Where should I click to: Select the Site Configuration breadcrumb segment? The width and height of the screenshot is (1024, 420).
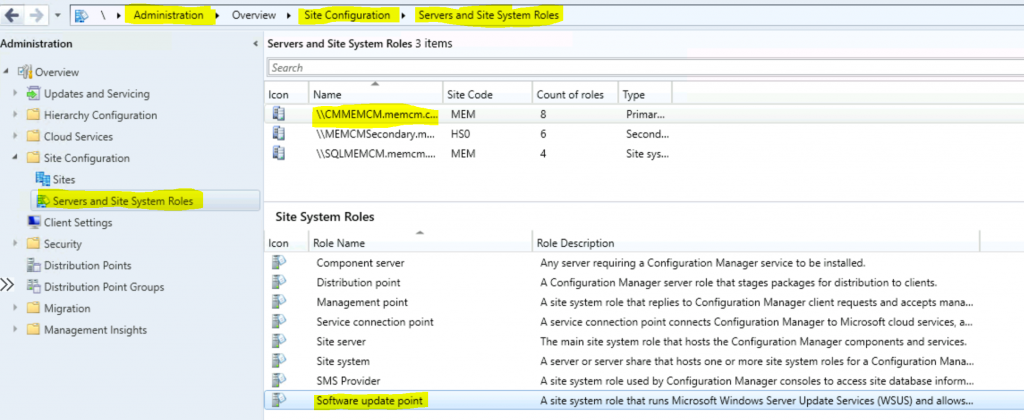tap(346, 15)
